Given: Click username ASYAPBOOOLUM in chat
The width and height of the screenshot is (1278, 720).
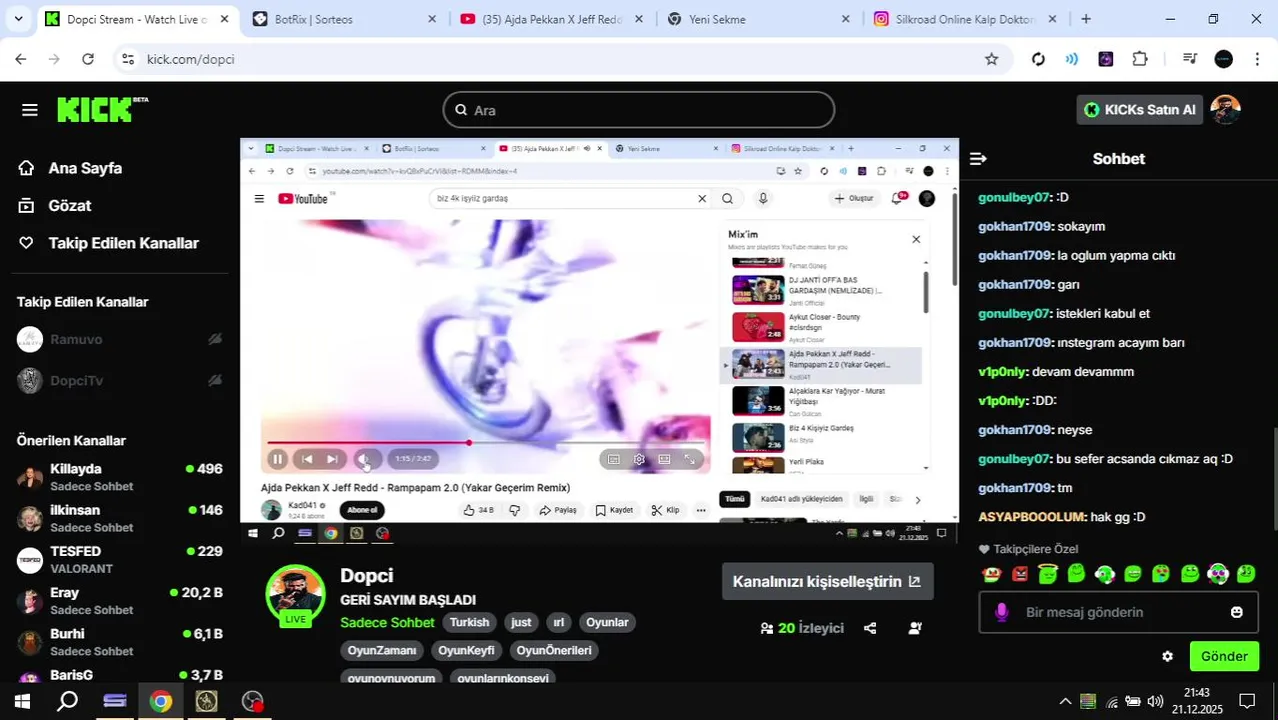Looking at the screenshot, I should tap(1032, 517).
